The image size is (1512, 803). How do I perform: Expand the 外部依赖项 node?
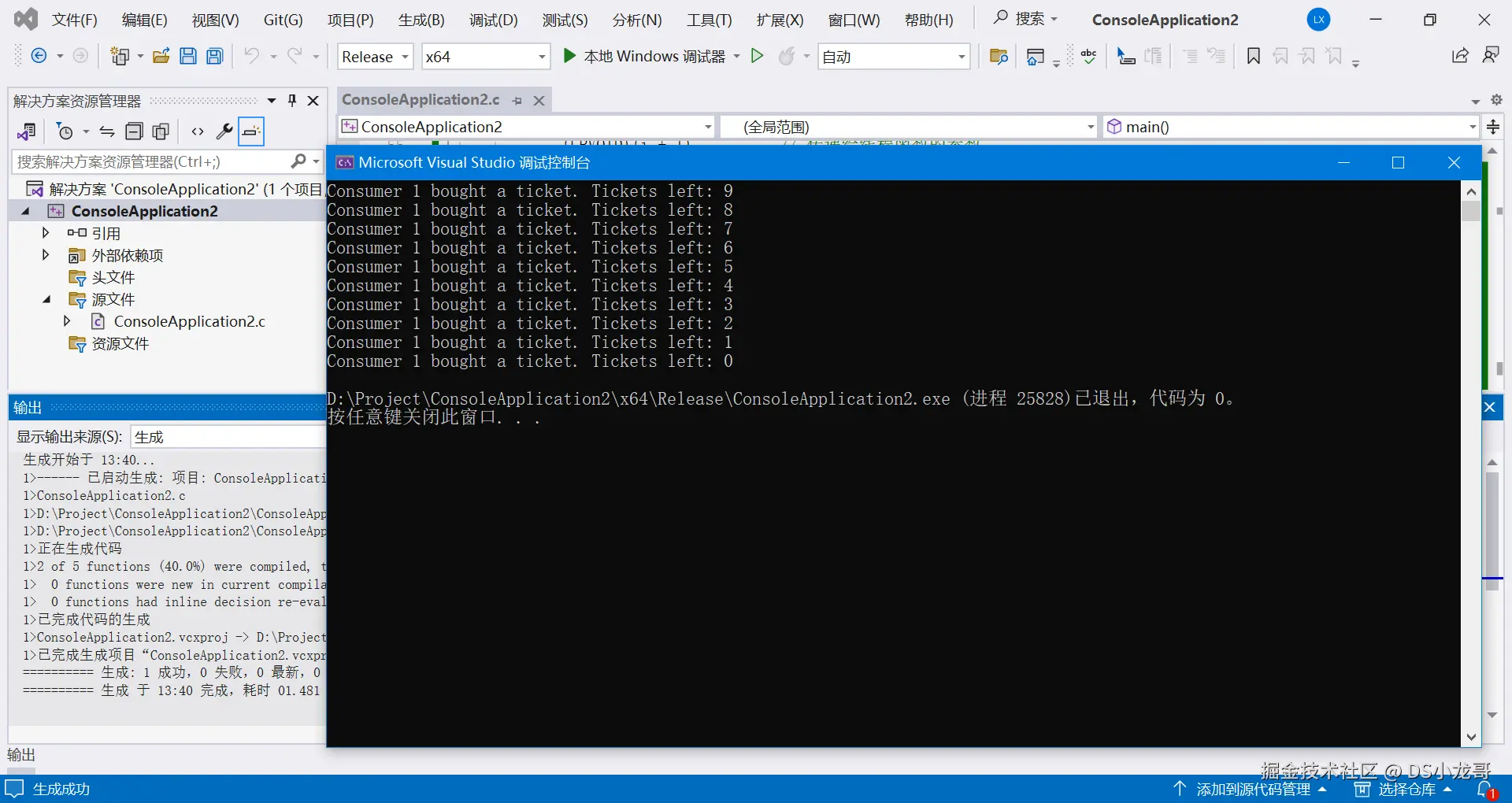45,255
